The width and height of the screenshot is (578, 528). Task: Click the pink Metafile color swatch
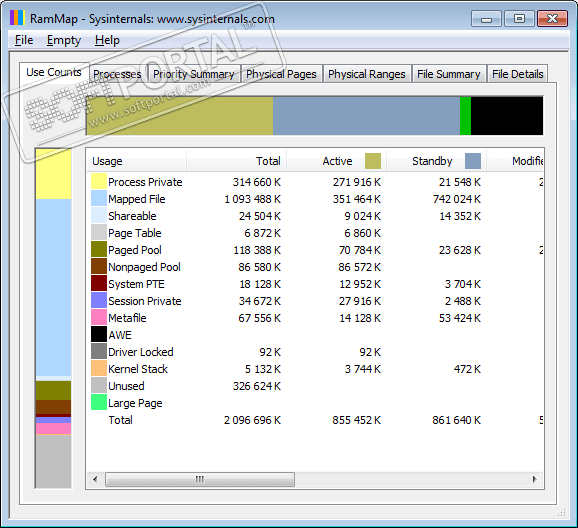(x=99, y=317)
